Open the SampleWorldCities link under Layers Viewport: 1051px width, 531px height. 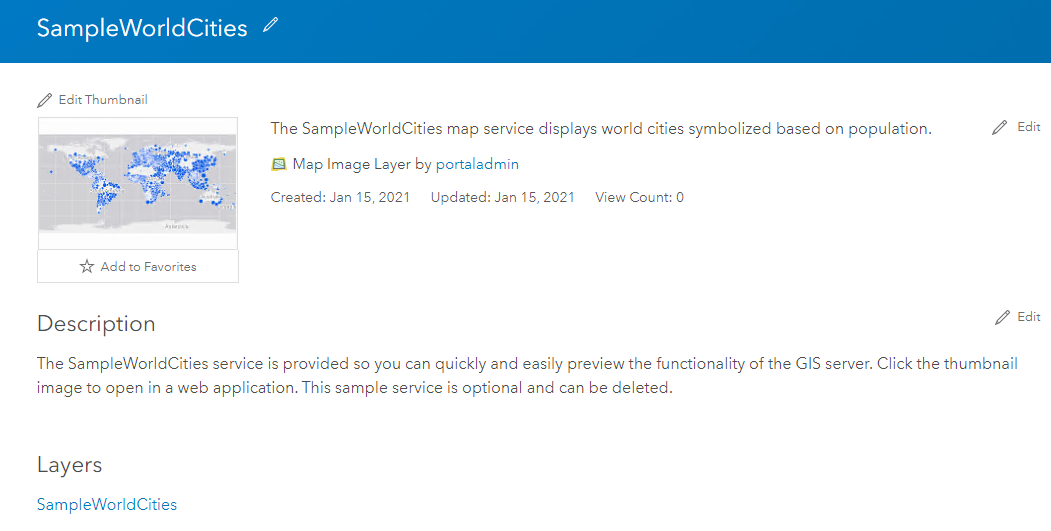(x=107, y=505)
